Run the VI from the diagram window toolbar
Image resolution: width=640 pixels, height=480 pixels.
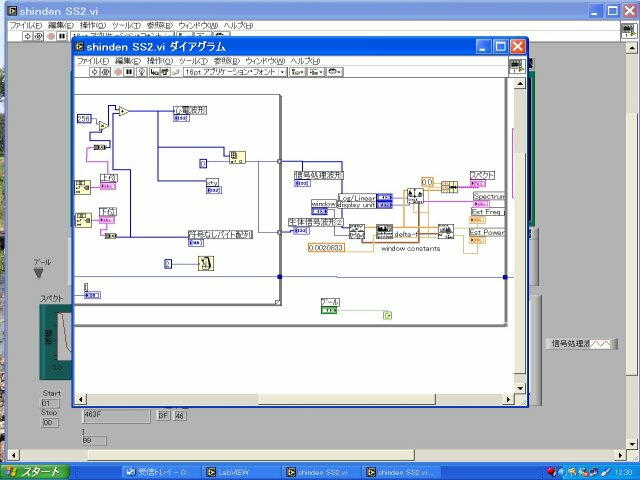[94, 72]
